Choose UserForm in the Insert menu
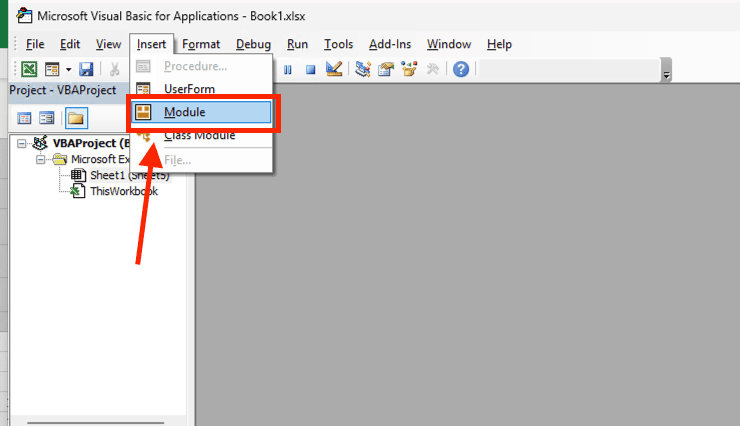 [x=202, y=89]
